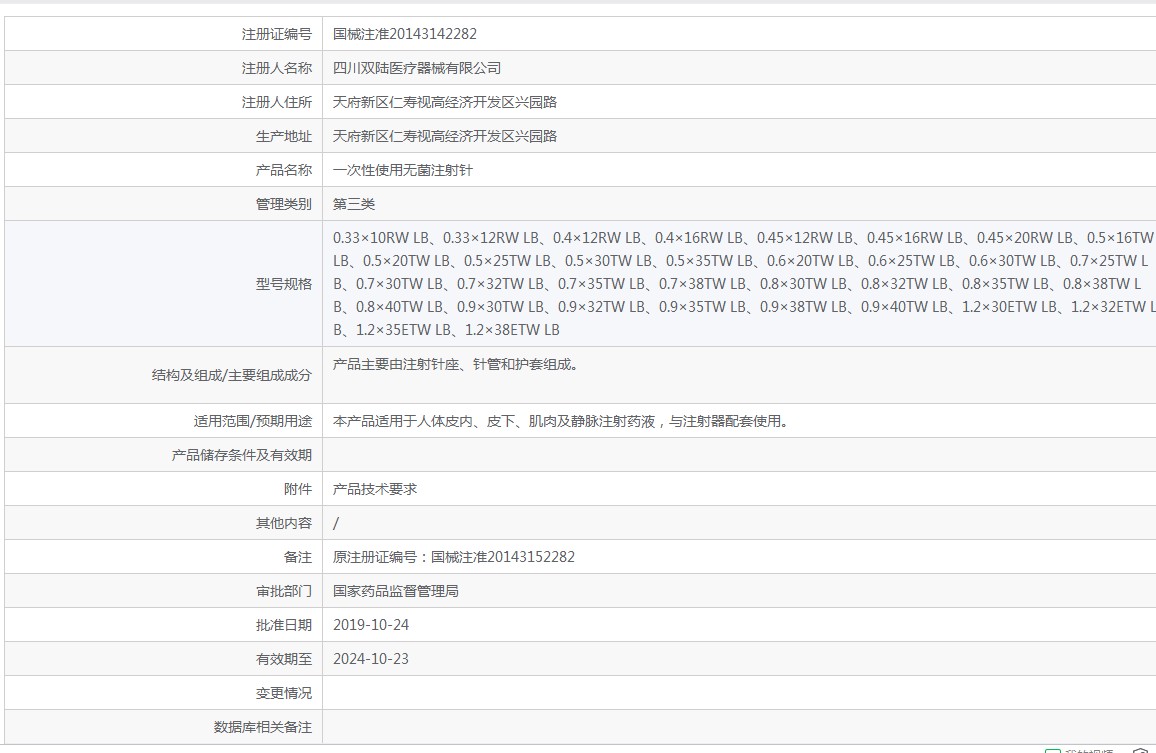Click the model specification 1.2×38ETW LB

[512, 330]
